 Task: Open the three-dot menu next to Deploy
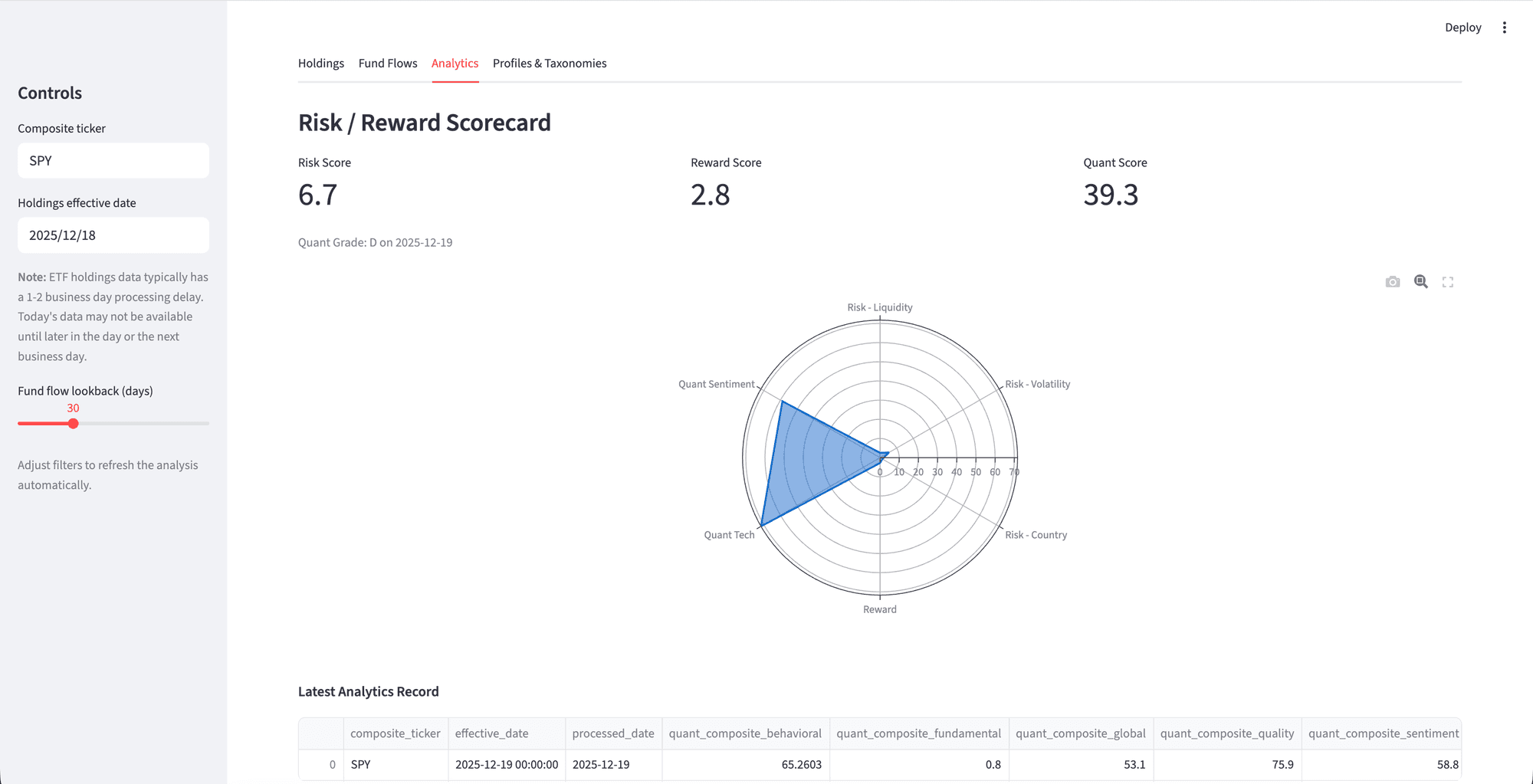tap(1504, 28)
